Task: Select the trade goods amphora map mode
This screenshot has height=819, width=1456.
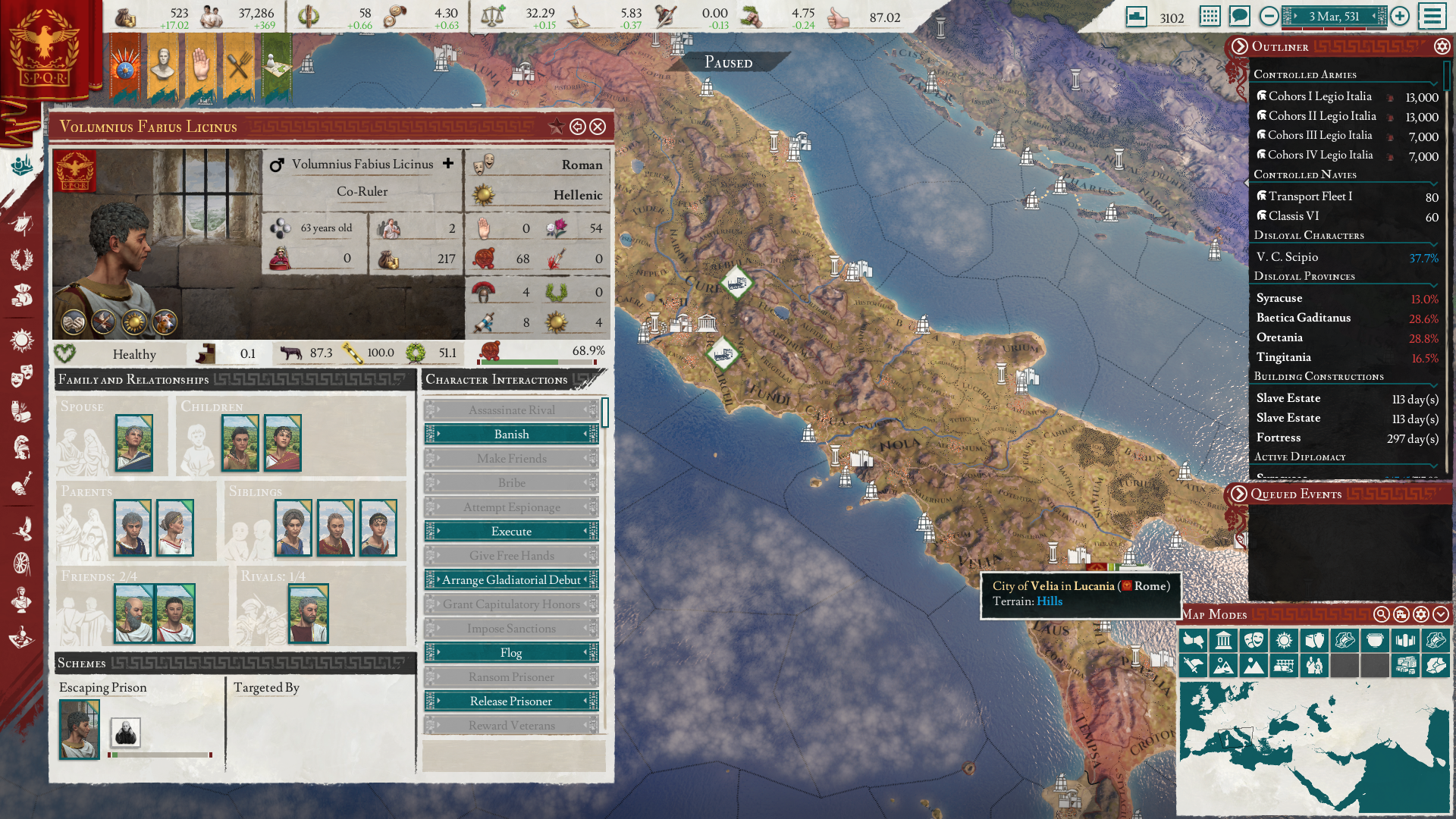Action: (x=1314, y=640)
